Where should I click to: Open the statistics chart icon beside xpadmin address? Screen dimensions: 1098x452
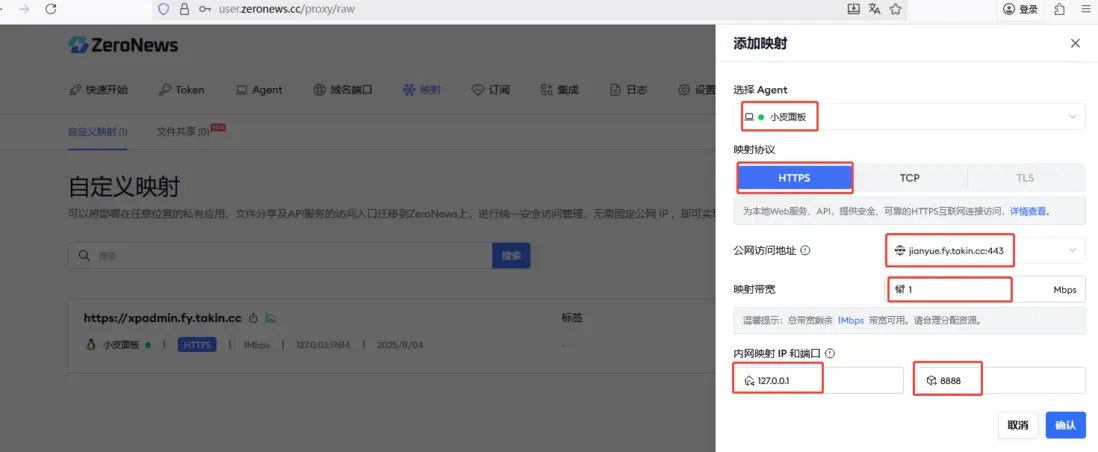(x=270, y=318)
